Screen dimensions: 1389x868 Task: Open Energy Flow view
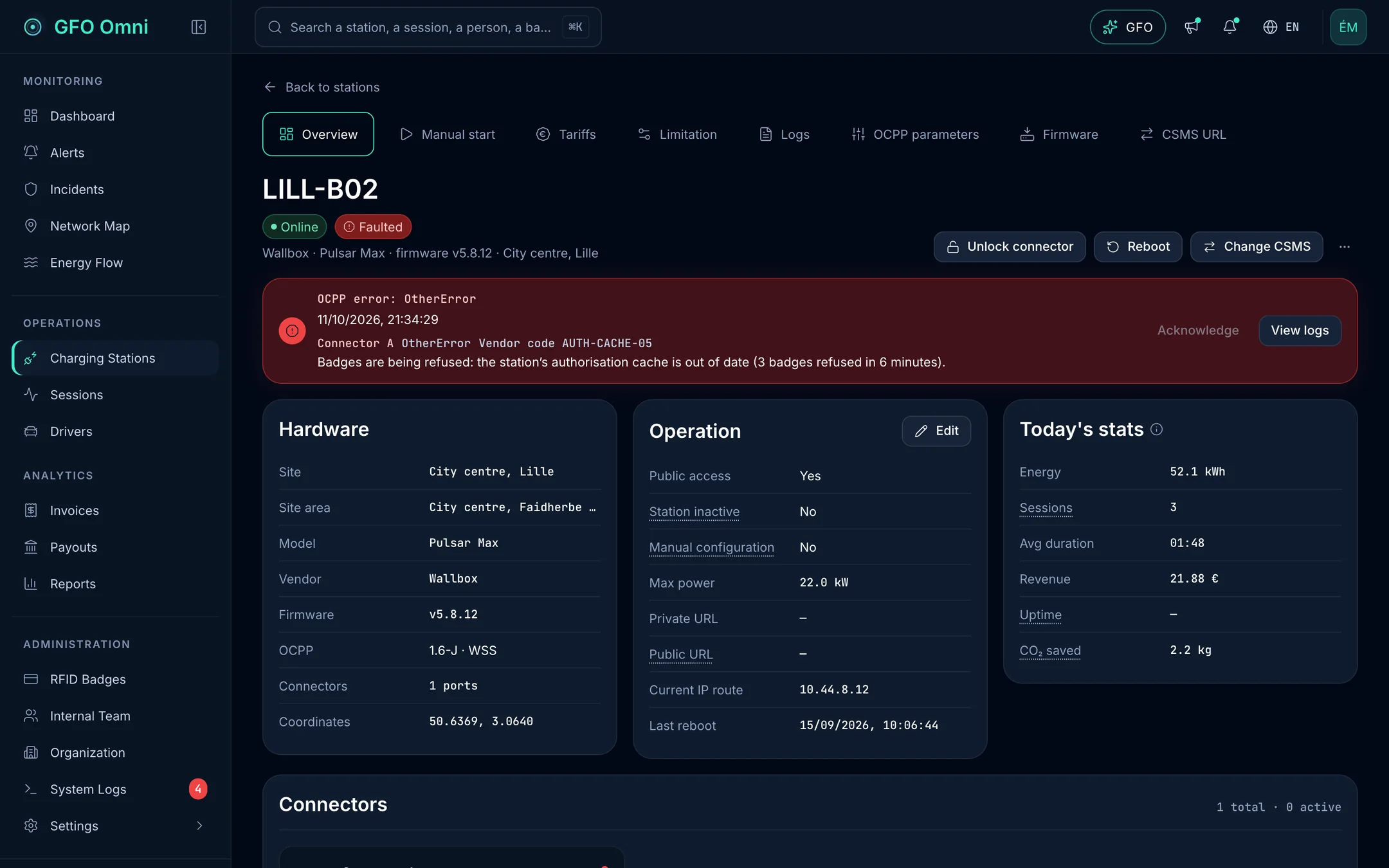click(116, 263)
